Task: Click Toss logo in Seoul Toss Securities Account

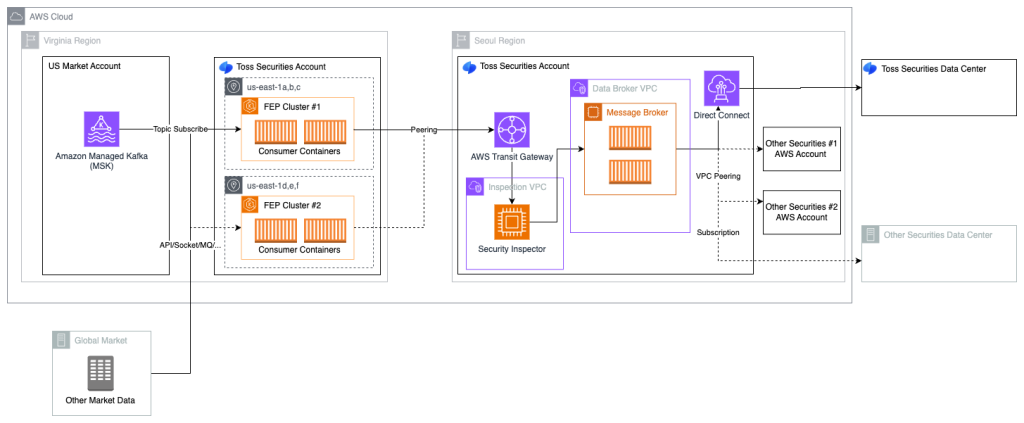Action: pyautogui.click(x=469, y=66)
